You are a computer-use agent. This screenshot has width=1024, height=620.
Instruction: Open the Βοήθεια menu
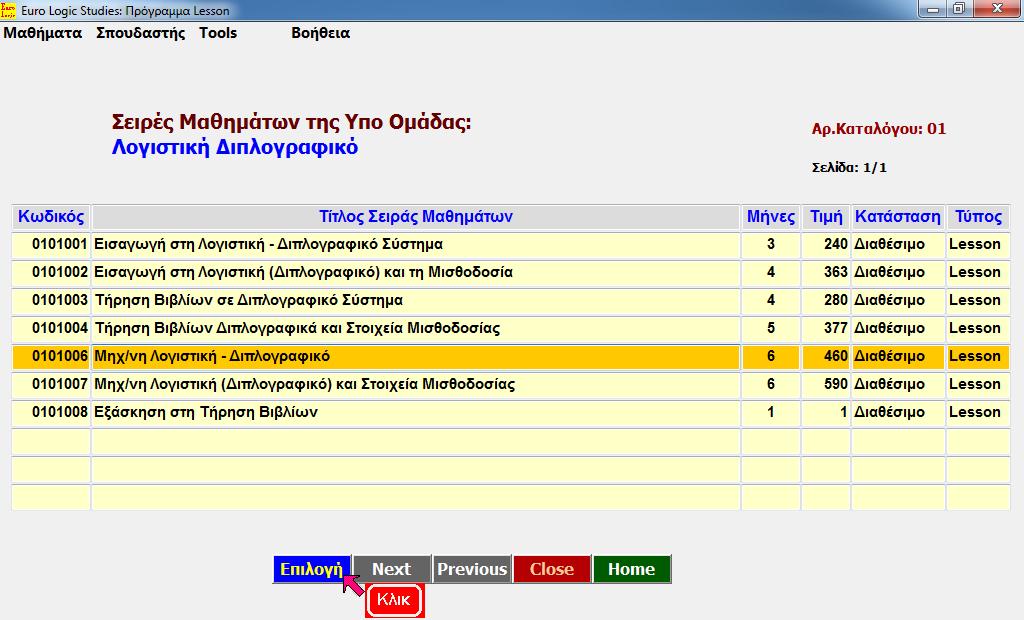point(319,33)
